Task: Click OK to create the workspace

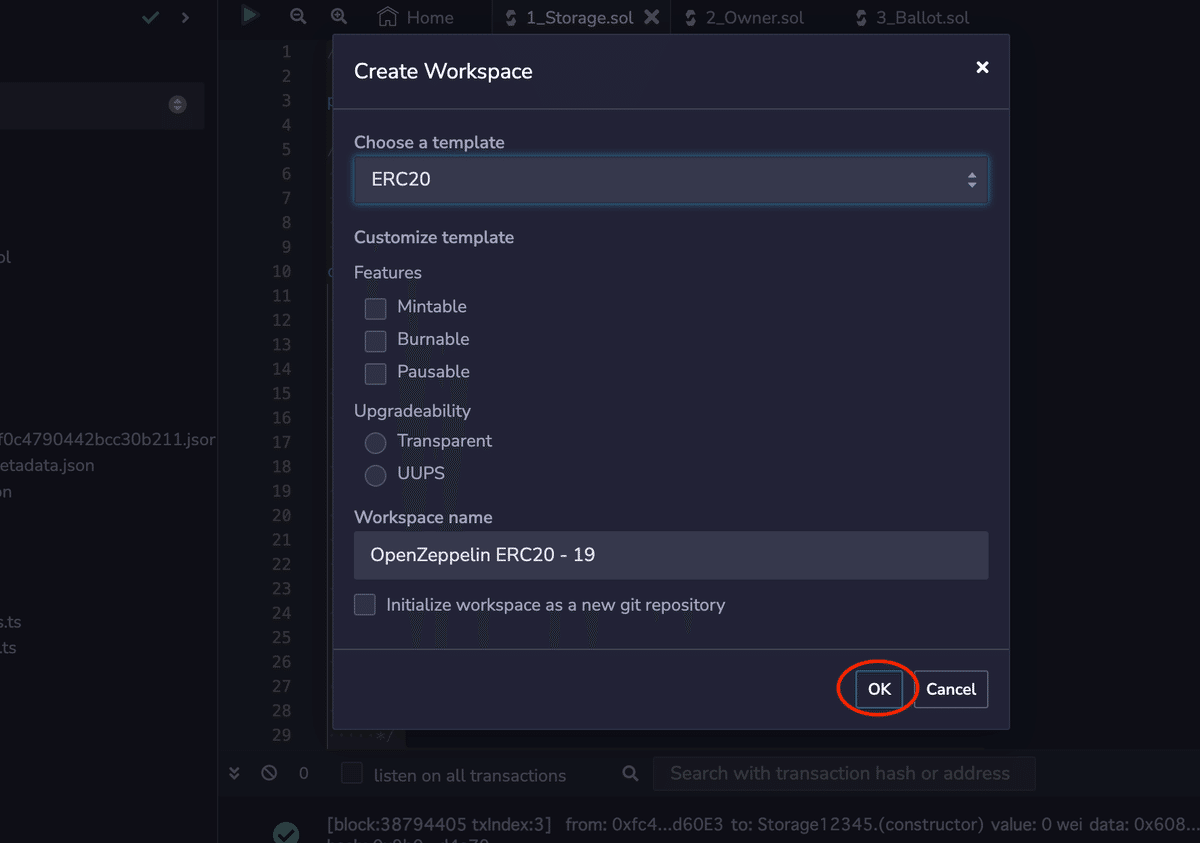Action: (x=879, y=689)
